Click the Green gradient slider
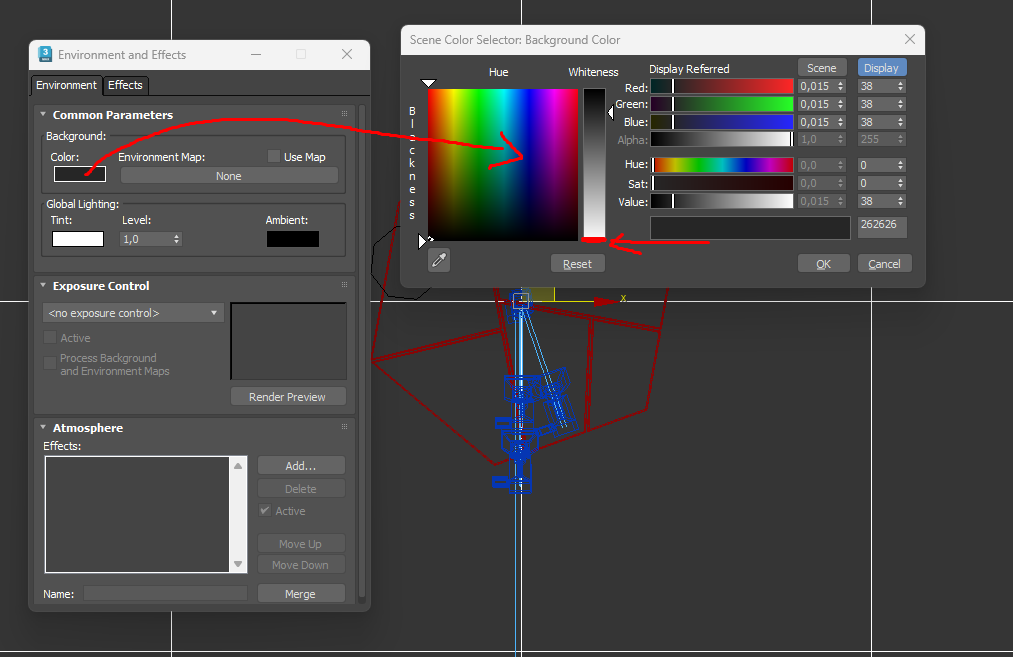1013x657 pixels. point(722,104)
